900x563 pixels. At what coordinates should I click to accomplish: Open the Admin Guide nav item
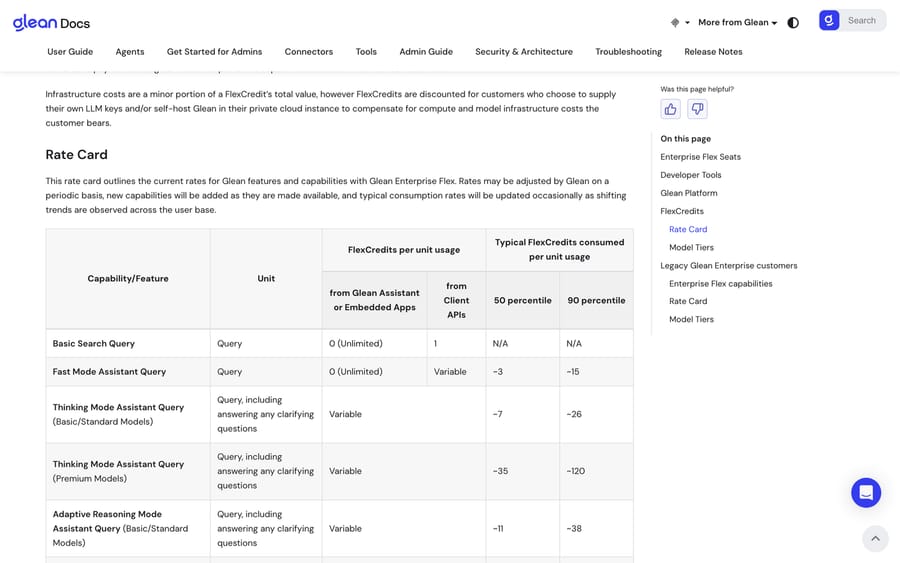[426, 52]
